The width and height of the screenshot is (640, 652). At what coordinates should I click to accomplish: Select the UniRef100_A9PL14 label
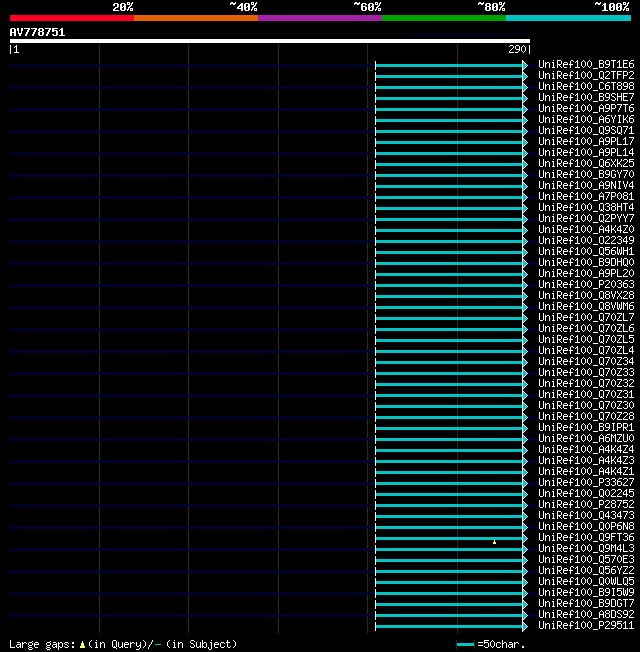pos(586,153)
